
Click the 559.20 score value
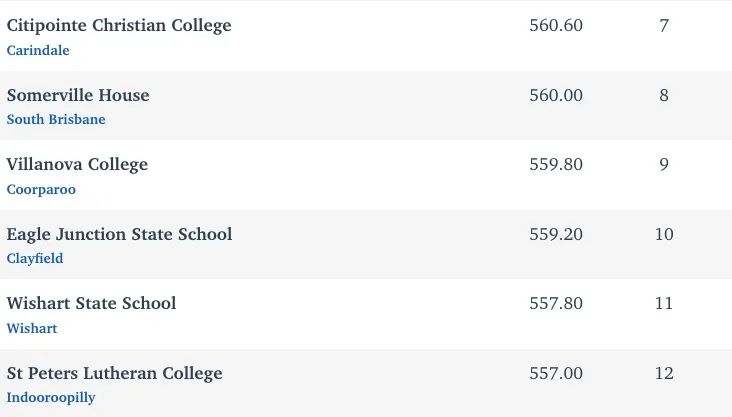pos(556,234)
